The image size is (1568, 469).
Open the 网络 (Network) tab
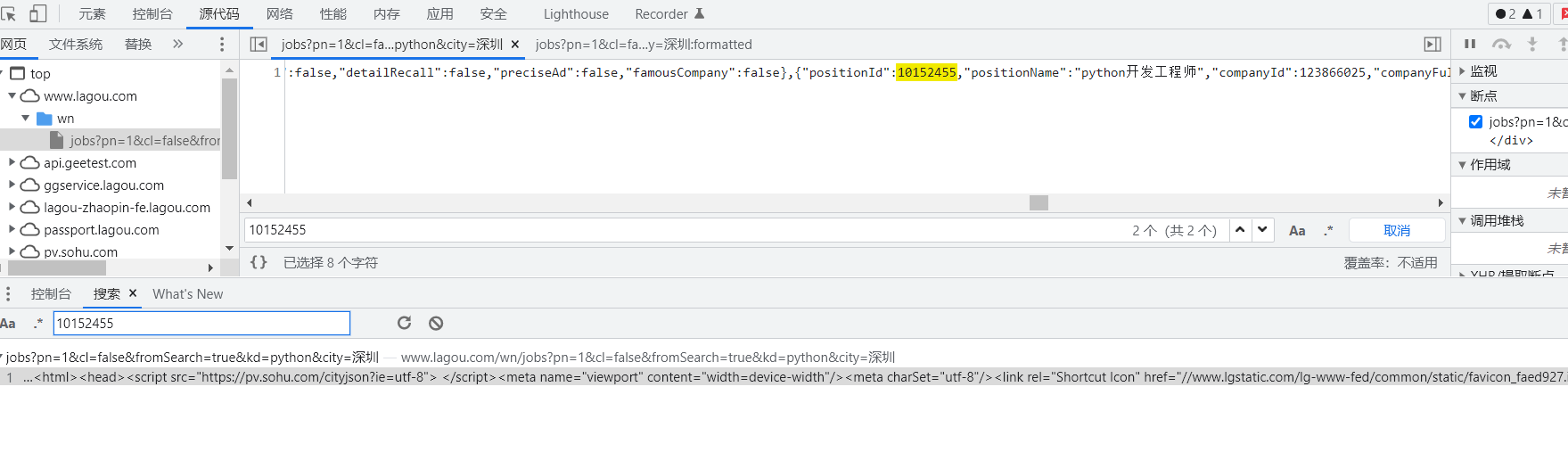tap(280, 13)
